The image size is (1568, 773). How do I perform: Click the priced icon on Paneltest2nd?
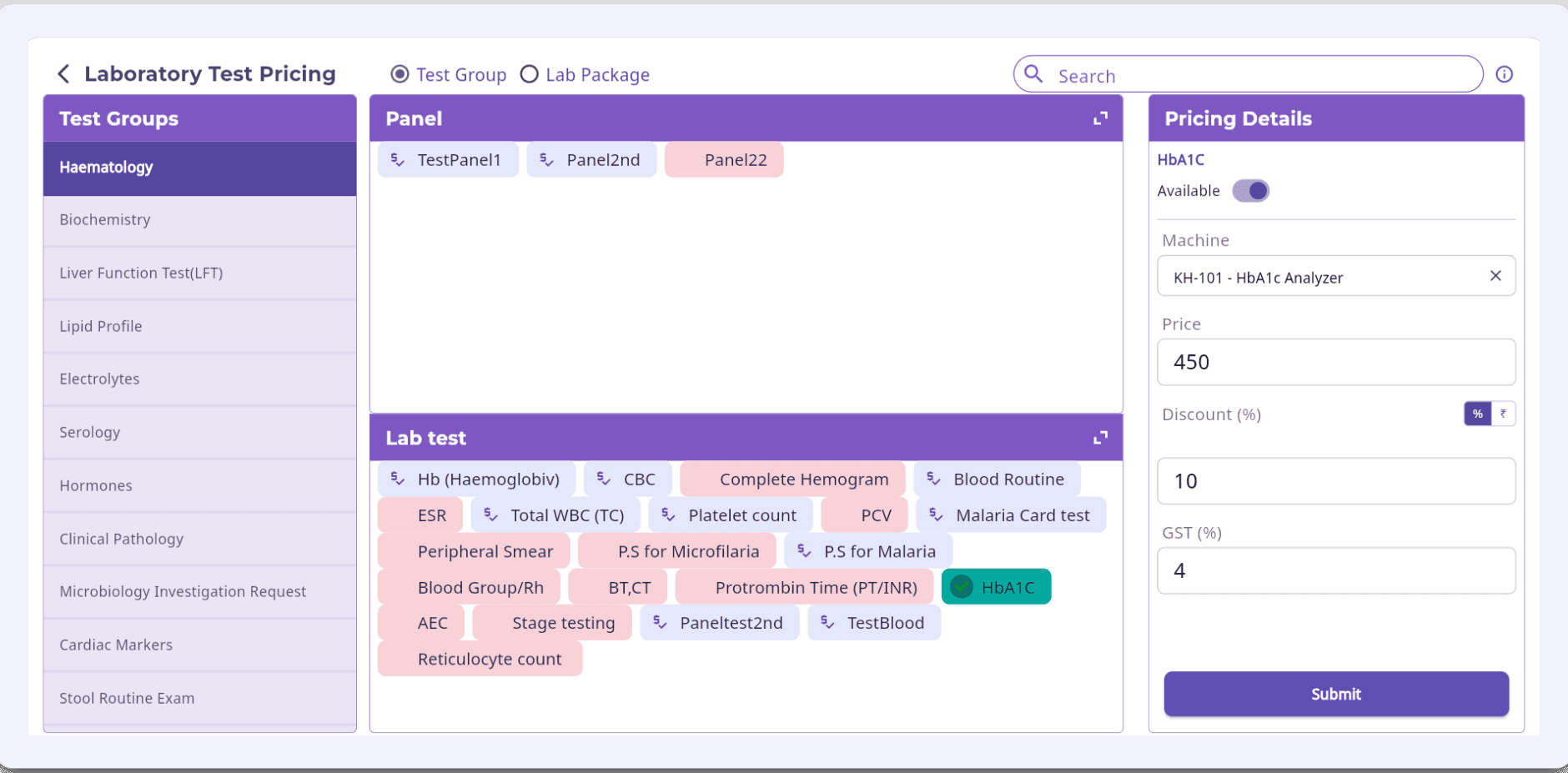coord(660,622)
